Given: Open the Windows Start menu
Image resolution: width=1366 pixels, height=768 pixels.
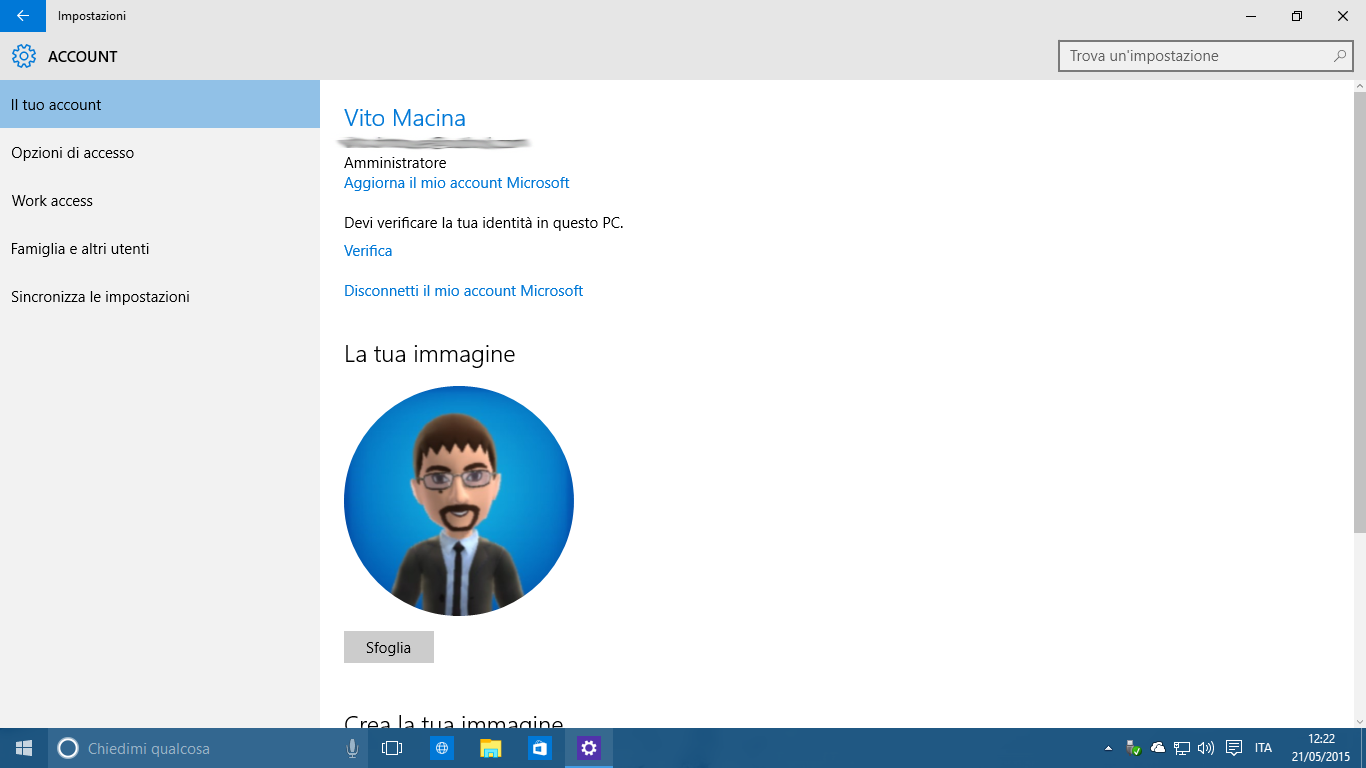Looking at the screenshot, I should pos(24,748).
